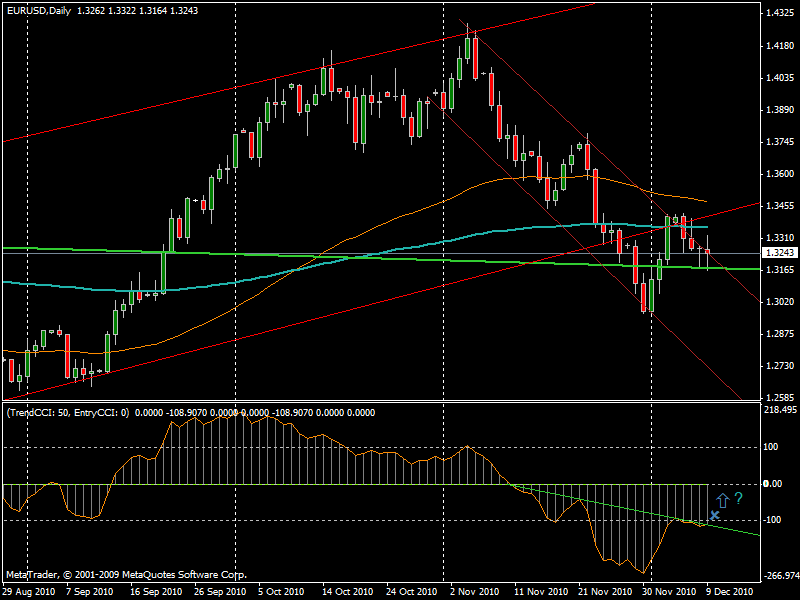Click the 16 Sep 2010 date label
Screen dimensions: 800x600
tap(156, 592)
